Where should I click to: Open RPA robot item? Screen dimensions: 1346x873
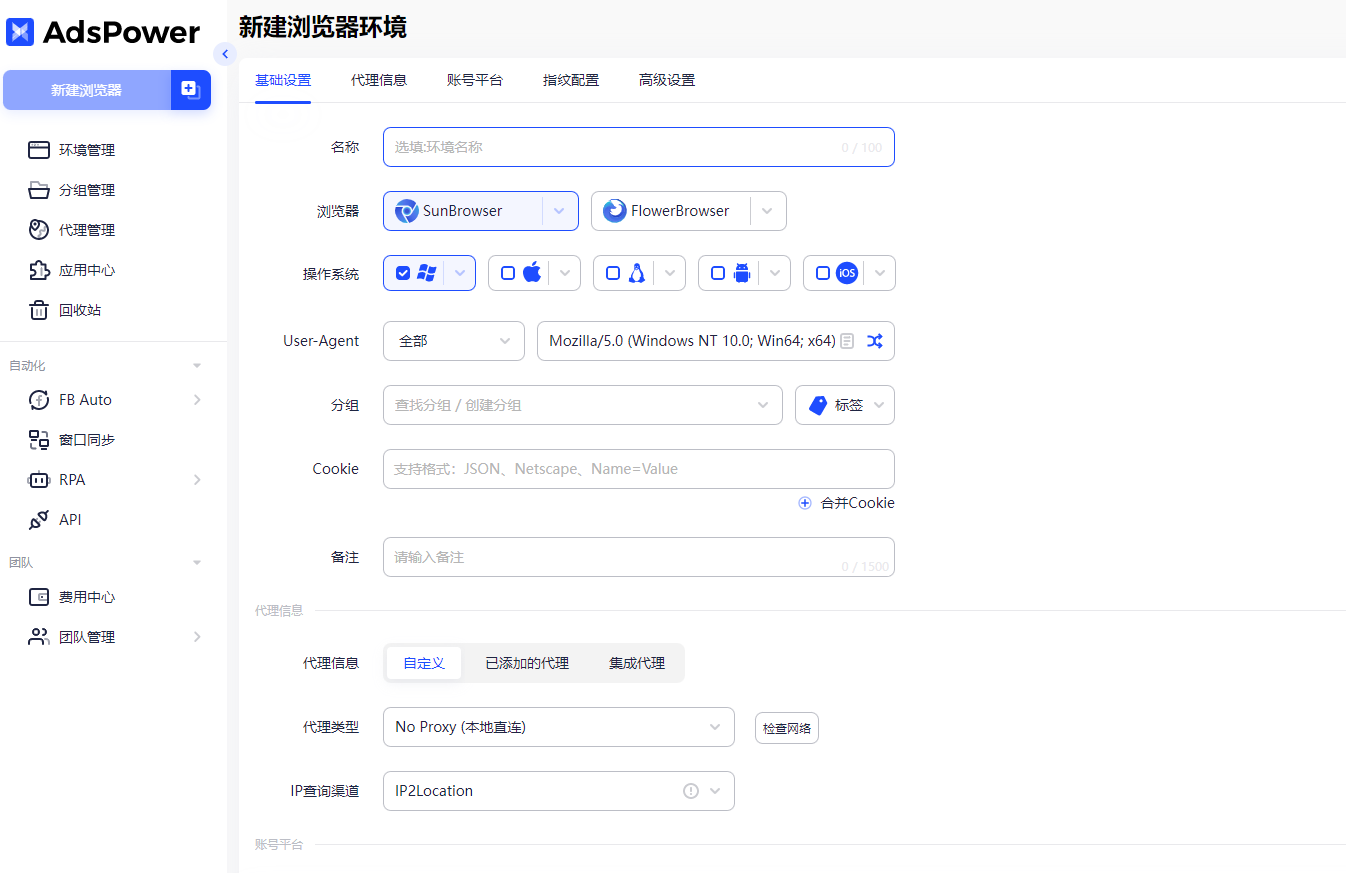click(114, 480)
